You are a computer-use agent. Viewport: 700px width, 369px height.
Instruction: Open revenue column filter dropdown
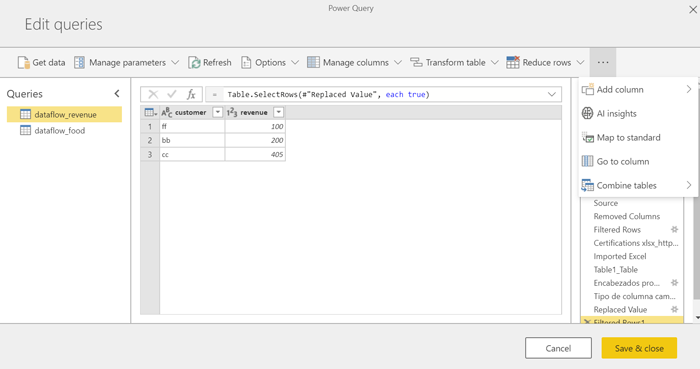tap(278, 112)
